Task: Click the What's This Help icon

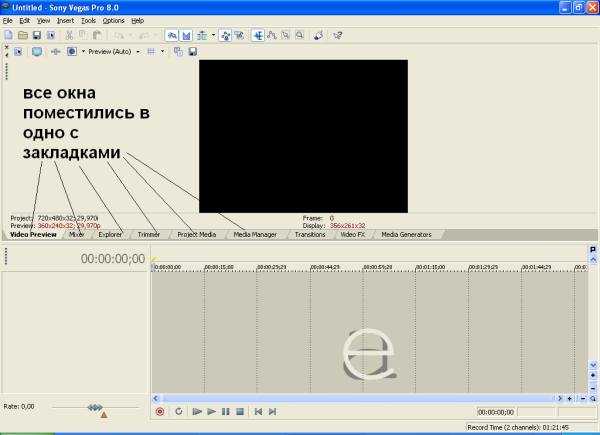Action: pyautogui.click(x=338, y=36)
